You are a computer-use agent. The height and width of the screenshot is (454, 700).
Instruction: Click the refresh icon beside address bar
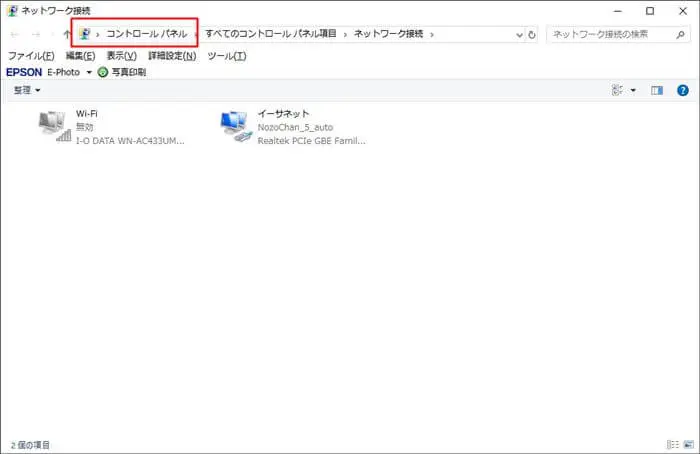tap(532, 34)
